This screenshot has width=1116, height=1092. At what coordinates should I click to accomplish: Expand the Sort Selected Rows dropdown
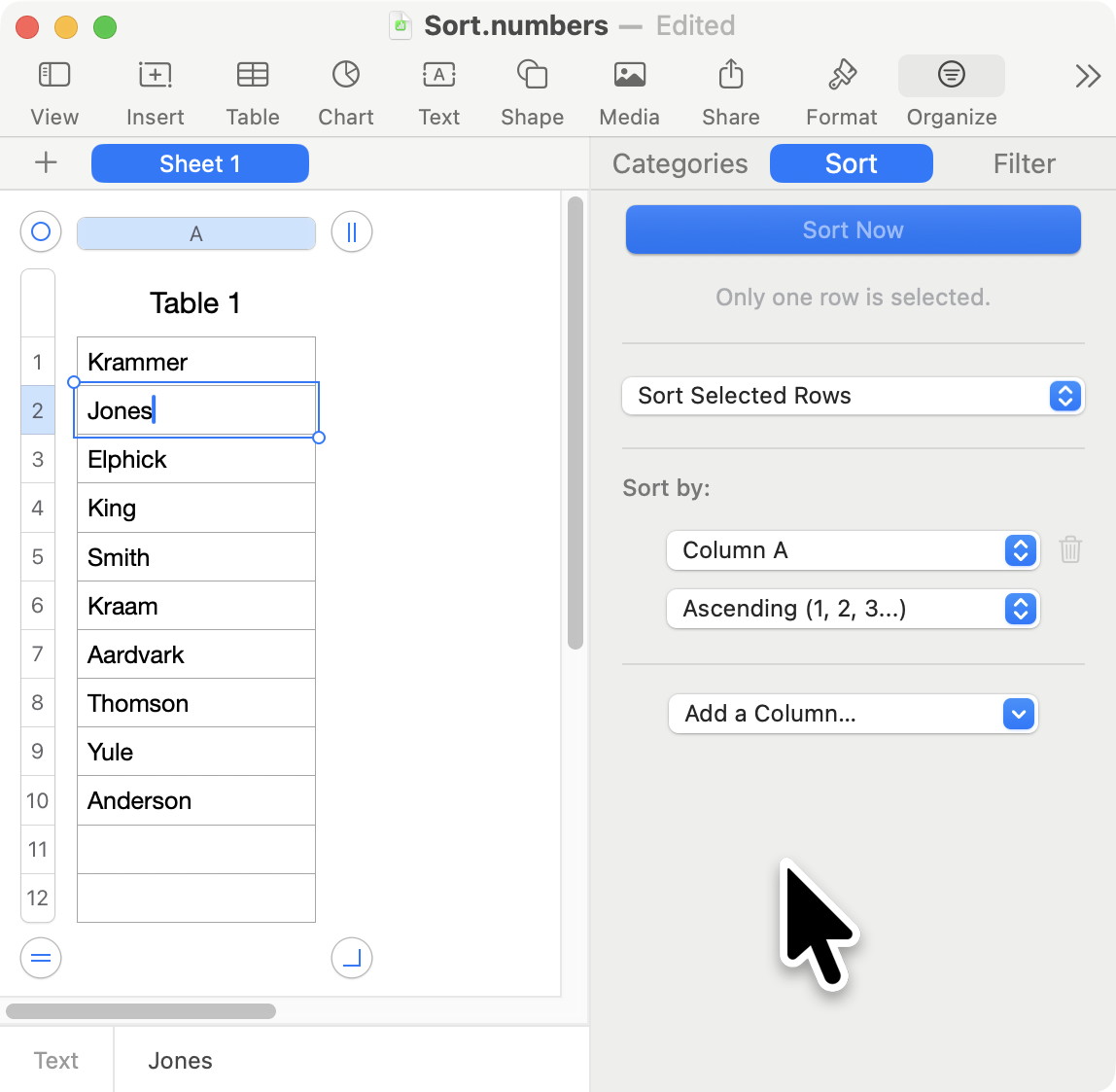pos(853,396)
